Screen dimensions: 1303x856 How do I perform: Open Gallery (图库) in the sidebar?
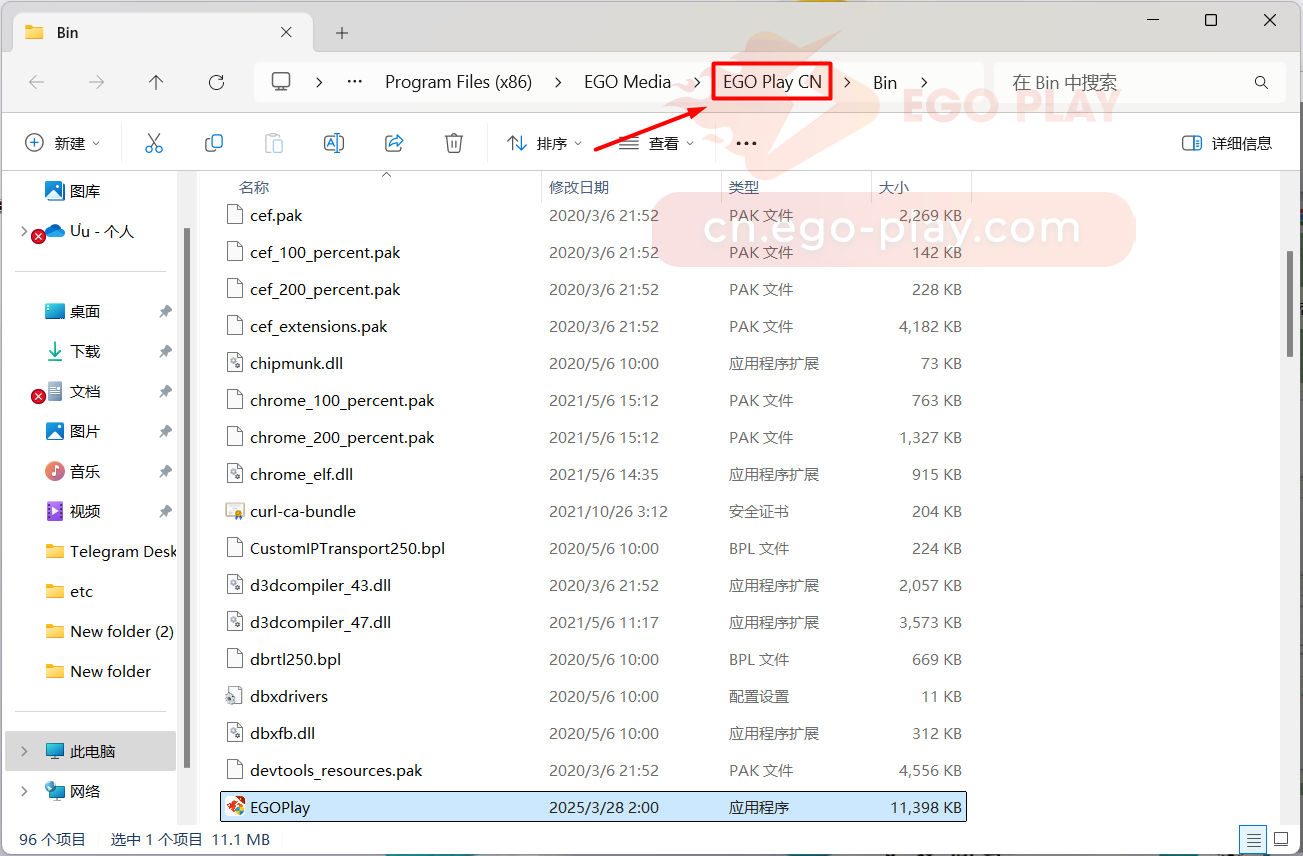pyautogui.click(x=85, y=191)
